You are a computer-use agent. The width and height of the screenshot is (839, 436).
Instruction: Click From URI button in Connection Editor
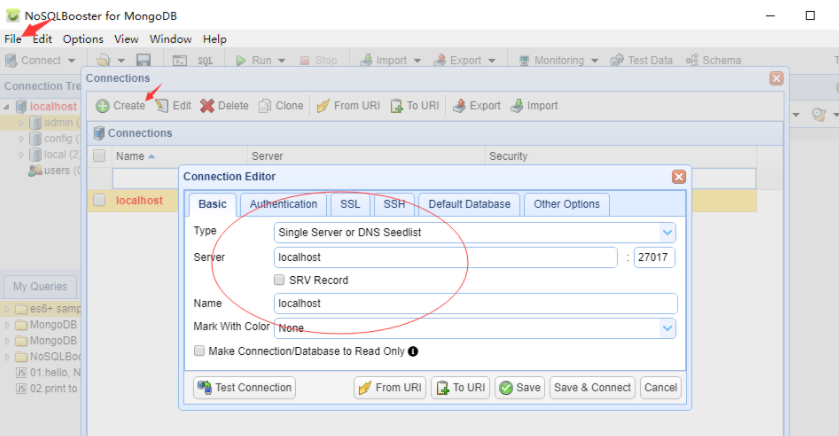390,387
